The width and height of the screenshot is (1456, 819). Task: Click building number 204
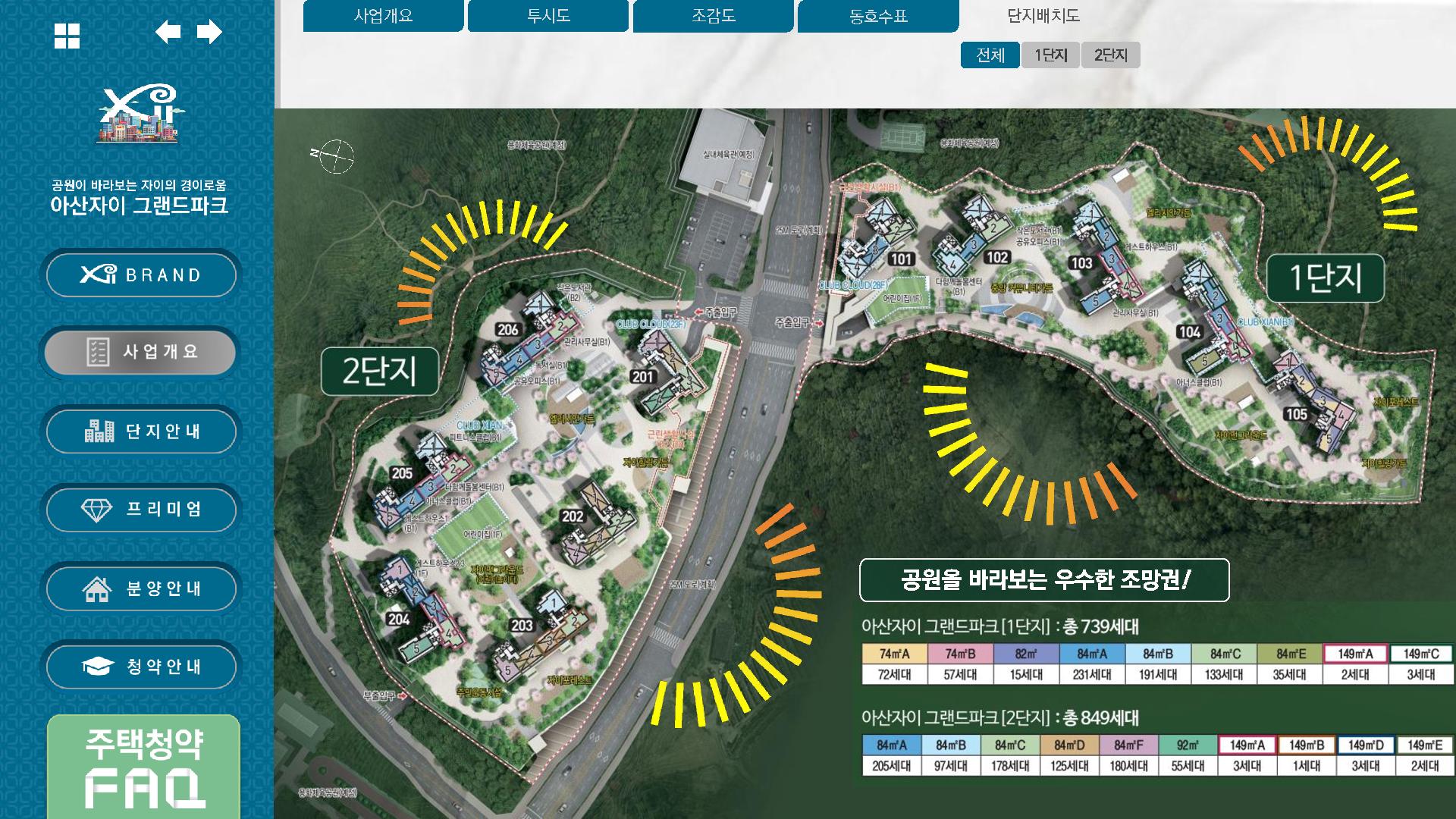398,620
